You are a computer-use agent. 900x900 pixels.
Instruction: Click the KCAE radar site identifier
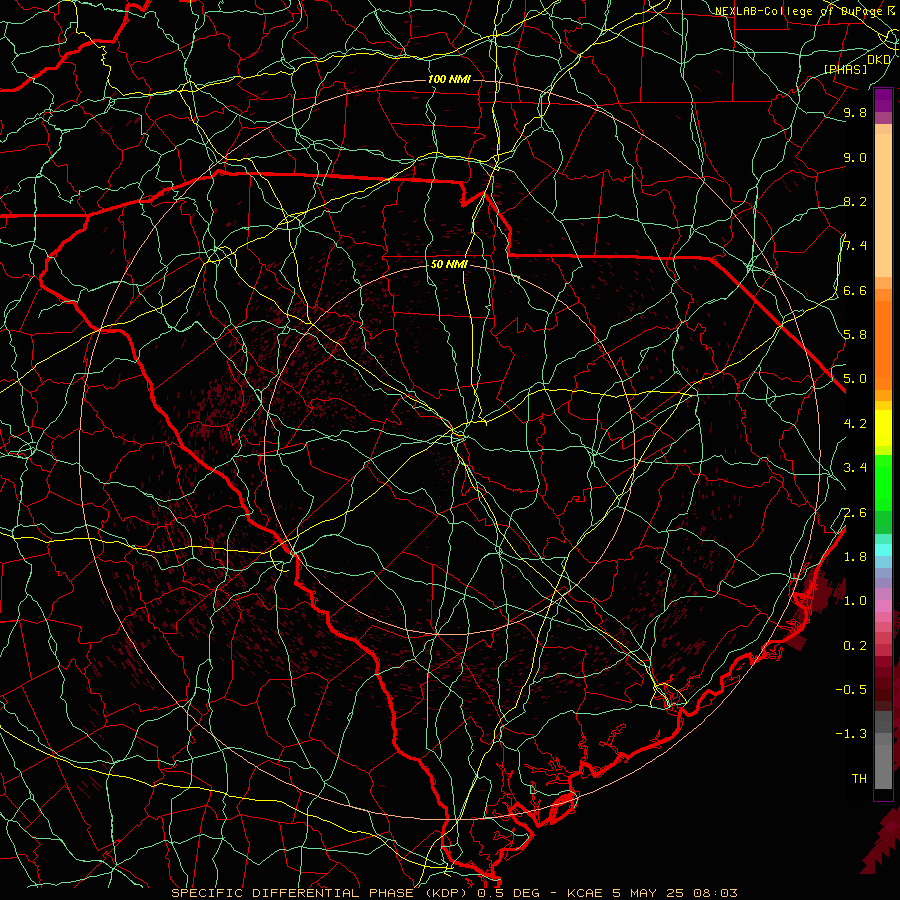pyautogui.click(x=584, y=893)
